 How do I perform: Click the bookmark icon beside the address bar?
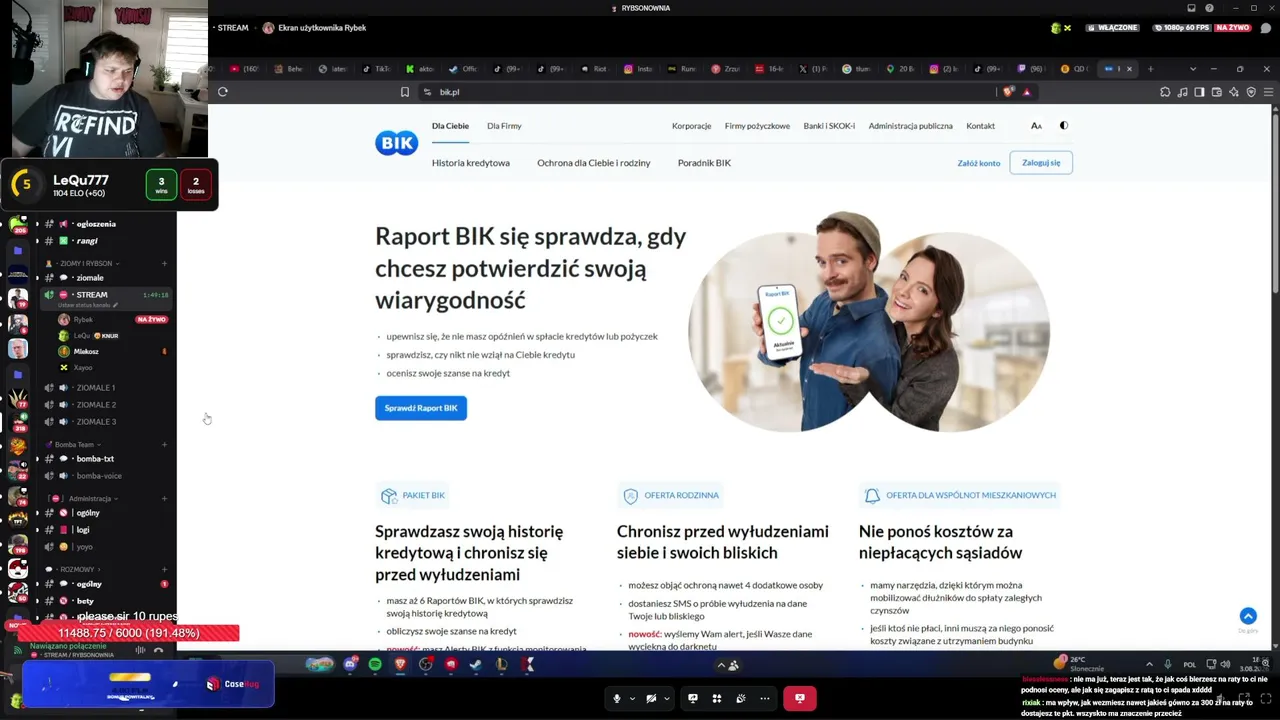point(405,92)
